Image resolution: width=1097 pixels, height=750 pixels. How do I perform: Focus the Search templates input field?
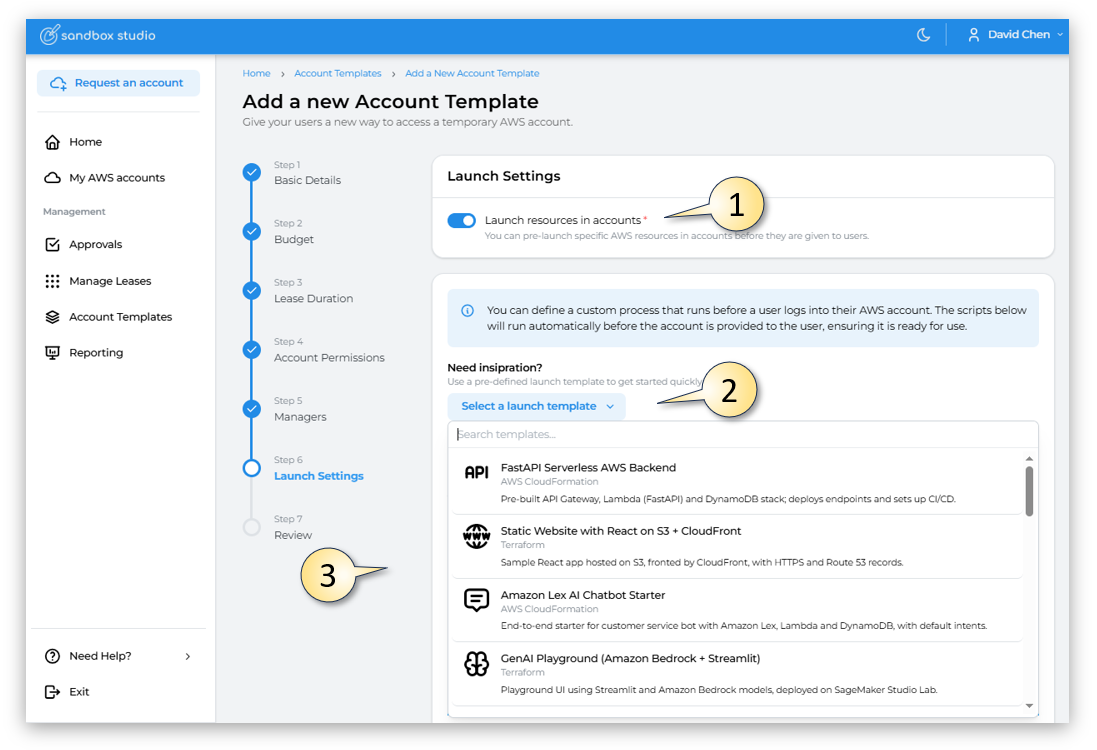coord(742,434)
